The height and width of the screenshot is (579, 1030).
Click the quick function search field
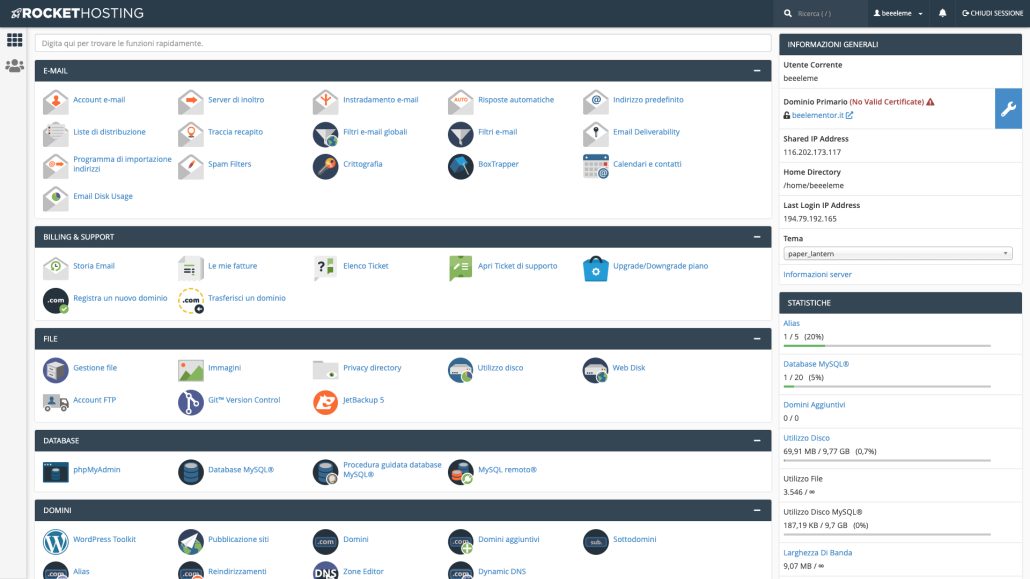point(400,43)
